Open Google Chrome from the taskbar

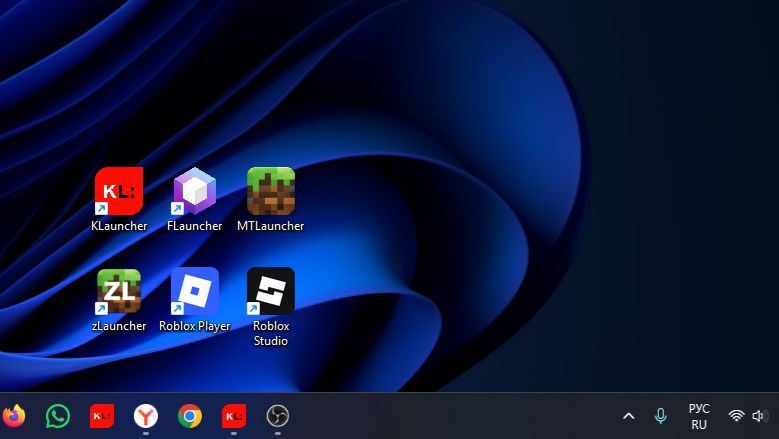coord(190,416)
